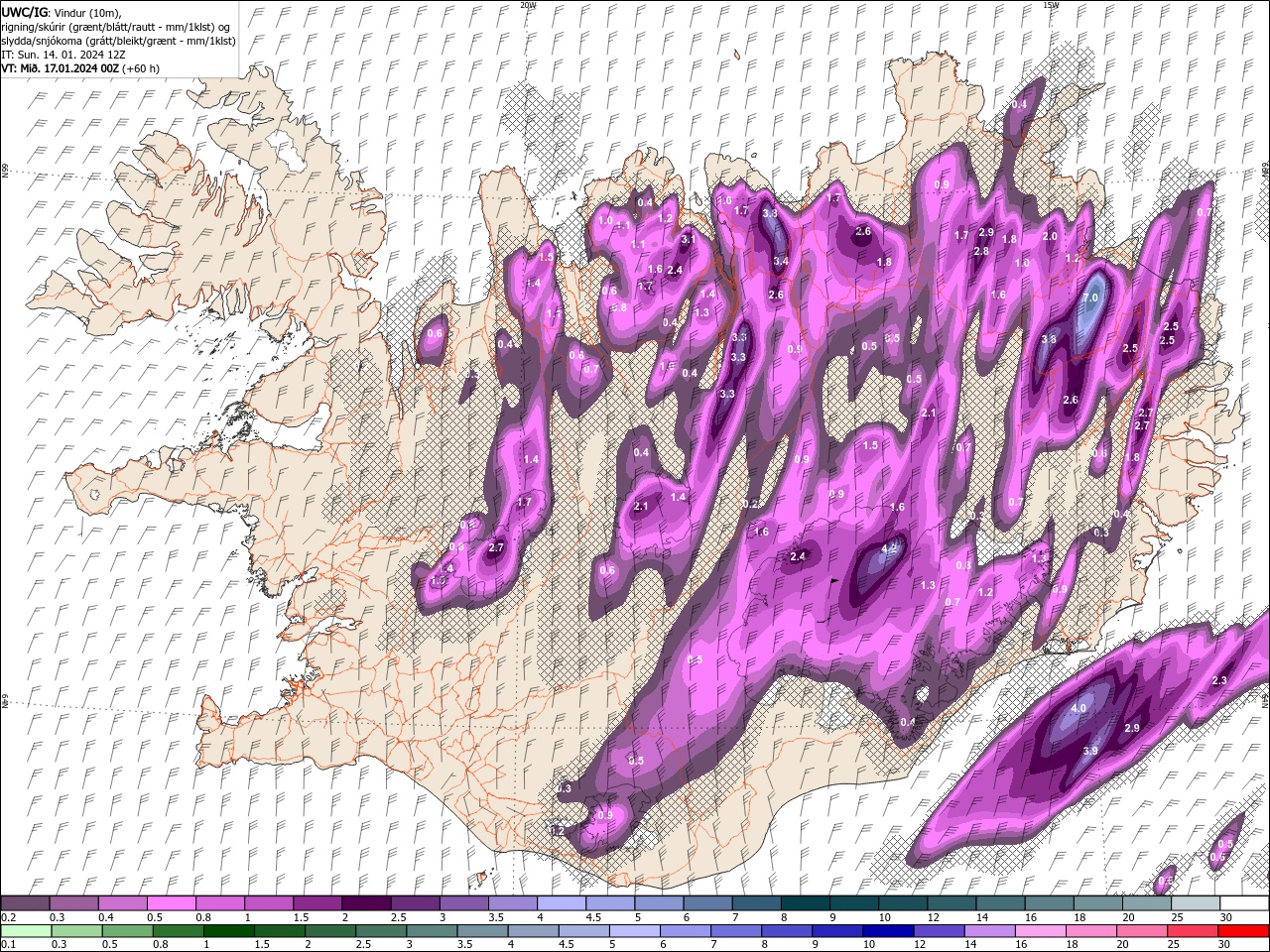Click the 3.9 value over the sea
This screenshot has height=952, width=1270.
click(x=1090, y=751)
